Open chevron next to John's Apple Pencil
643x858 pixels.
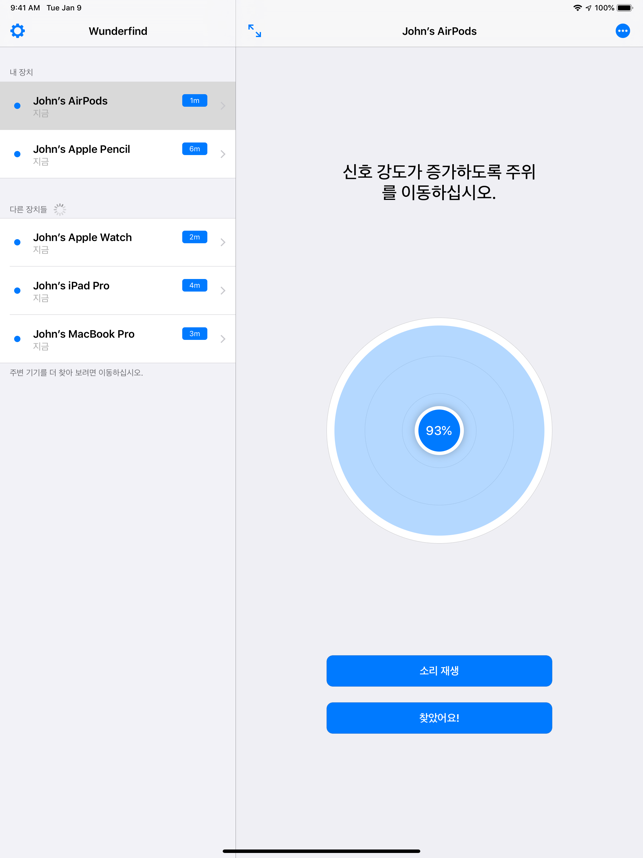[223, 154]
